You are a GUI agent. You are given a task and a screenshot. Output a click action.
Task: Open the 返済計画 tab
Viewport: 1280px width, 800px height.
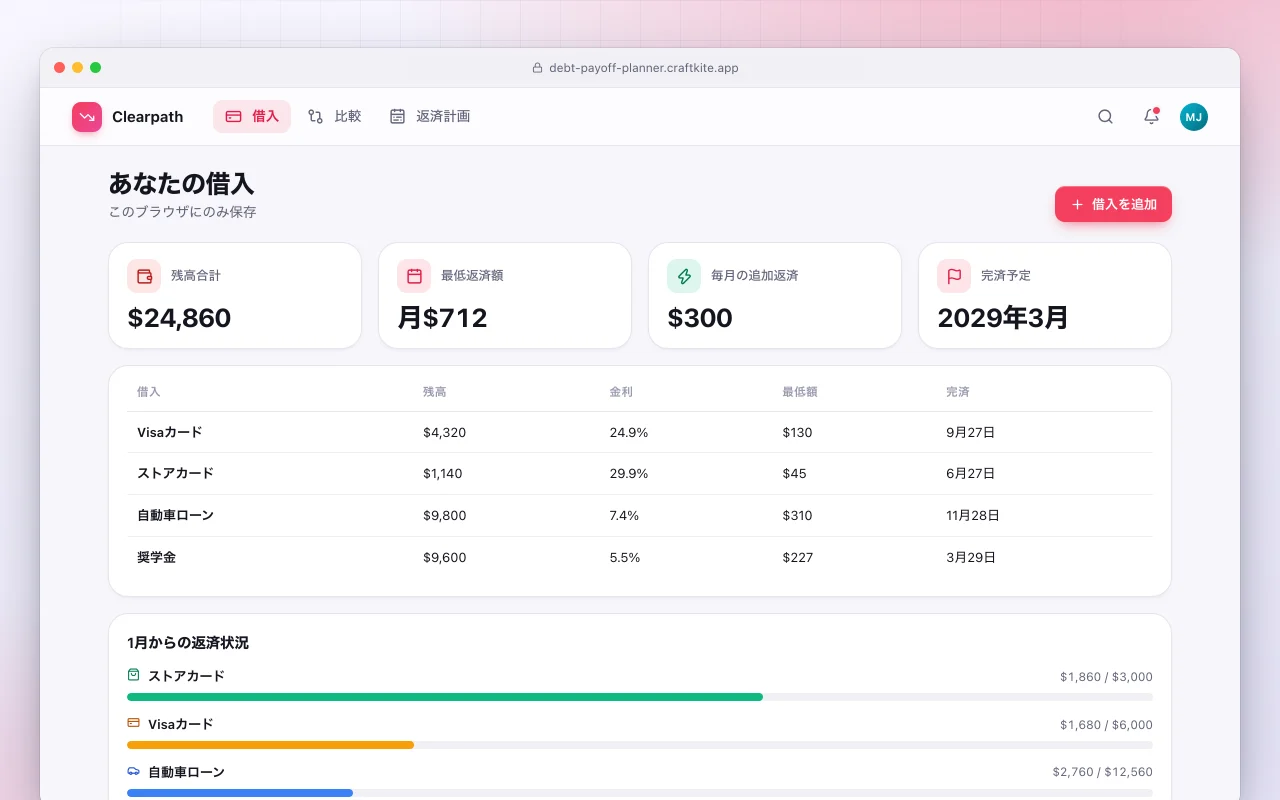click(x=430, y=116)
